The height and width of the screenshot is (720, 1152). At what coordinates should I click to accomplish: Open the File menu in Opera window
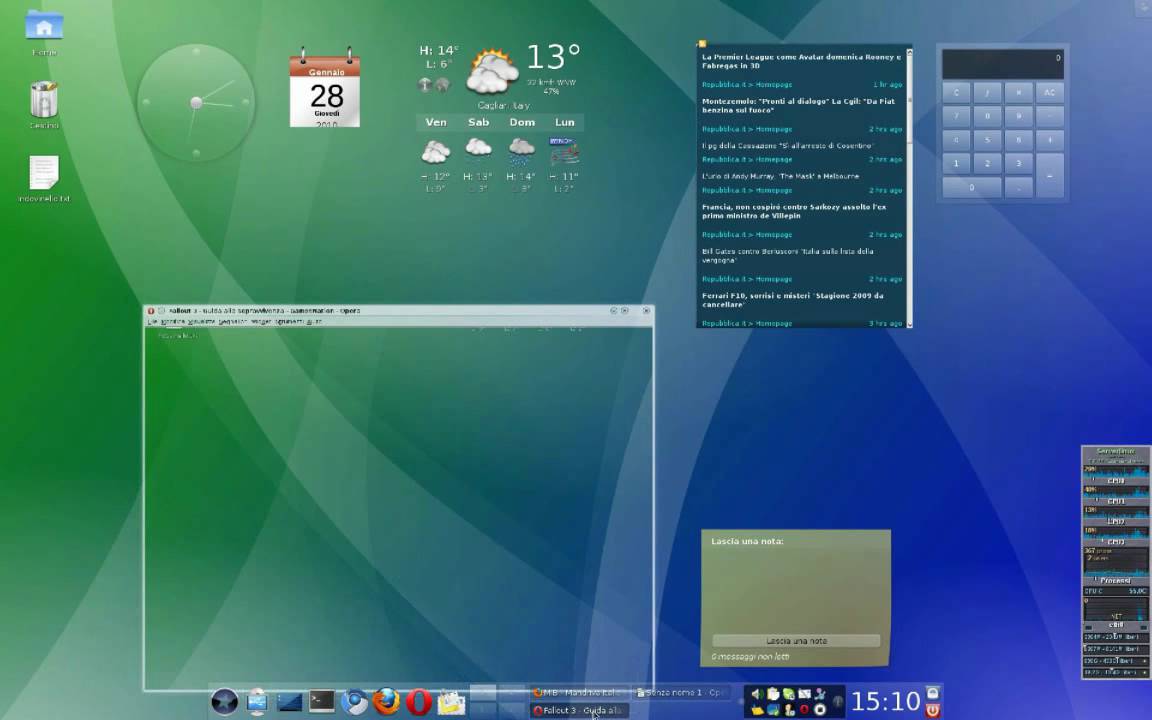pos(152,322)
